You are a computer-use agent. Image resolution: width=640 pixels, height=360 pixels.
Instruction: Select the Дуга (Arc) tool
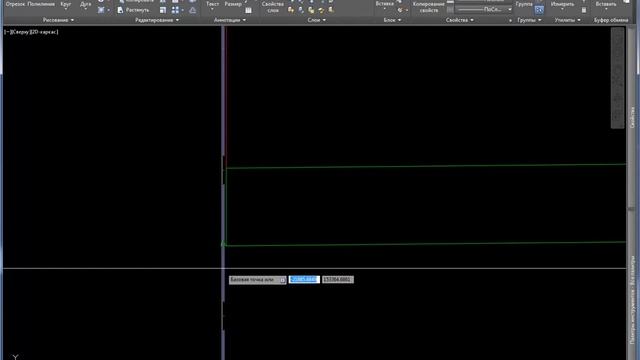point(85,4)
